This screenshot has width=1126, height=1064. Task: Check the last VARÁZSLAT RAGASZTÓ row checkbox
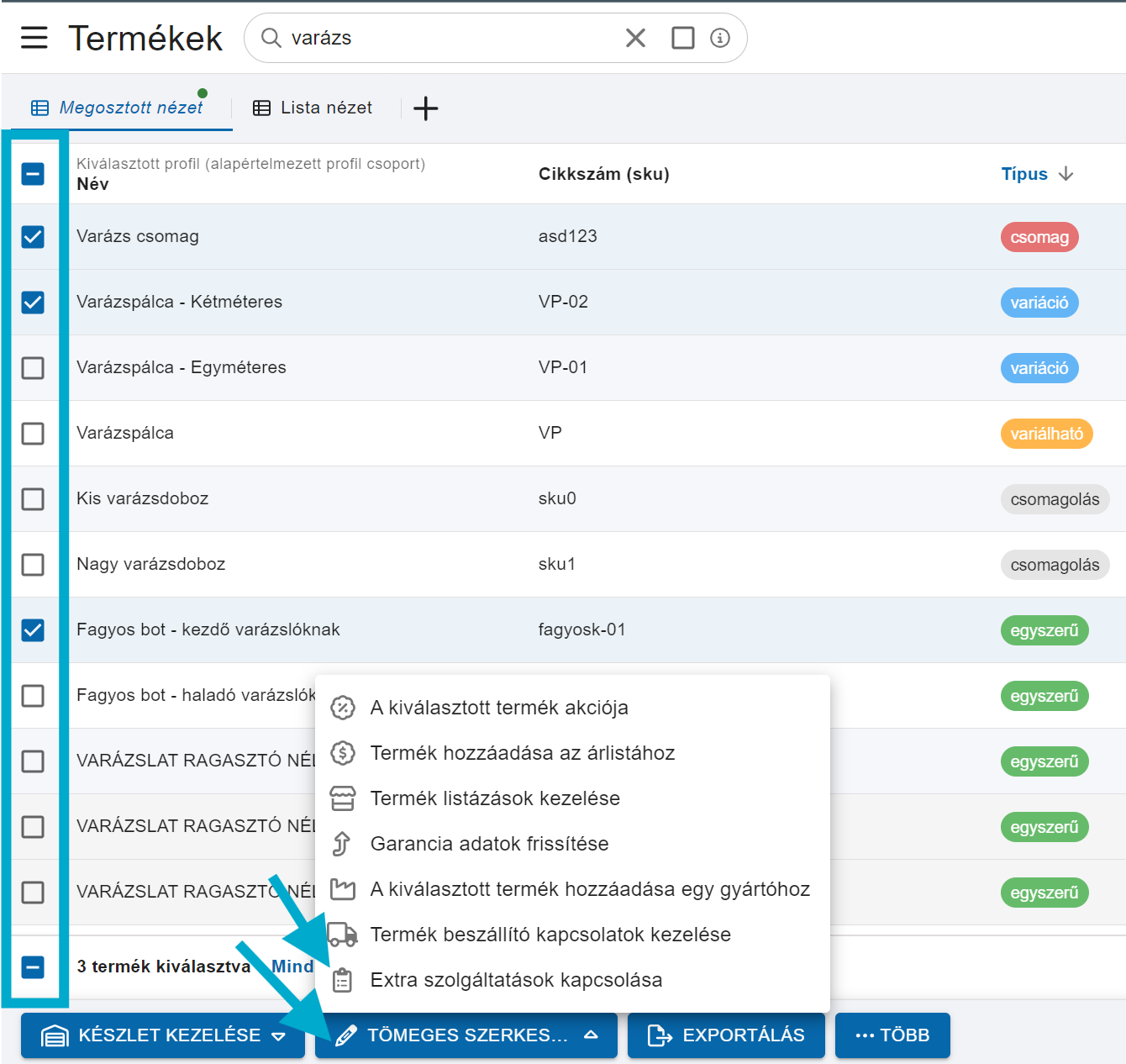pyautogui.click(x=33, y=893)
